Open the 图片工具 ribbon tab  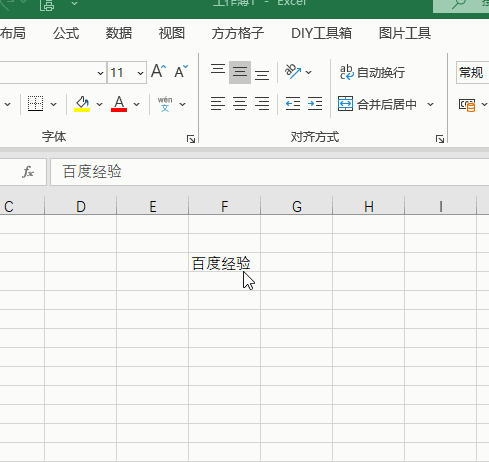coord(405,33)
